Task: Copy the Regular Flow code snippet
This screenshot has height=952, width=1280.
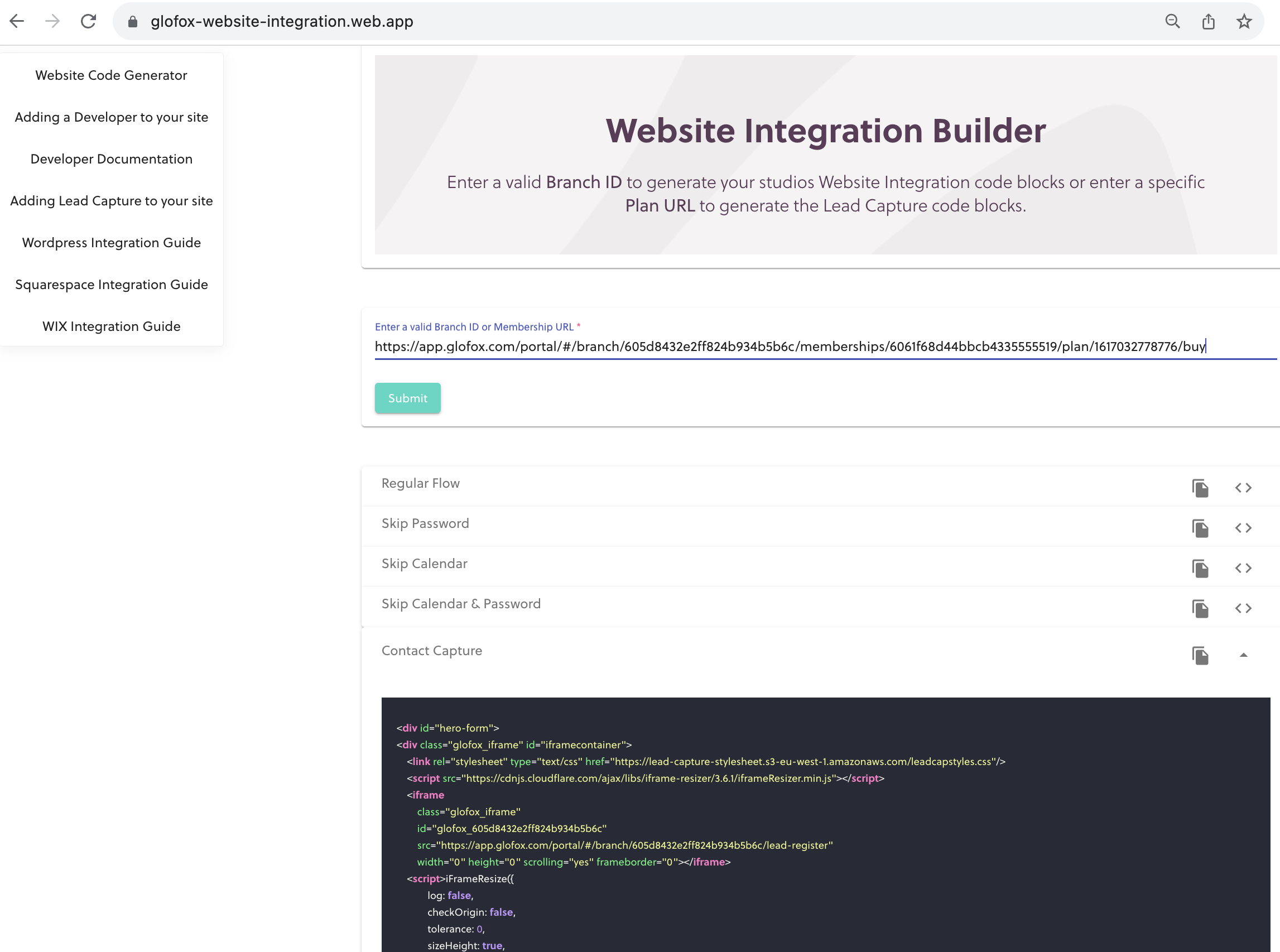Action: [x=1200, y=488]
